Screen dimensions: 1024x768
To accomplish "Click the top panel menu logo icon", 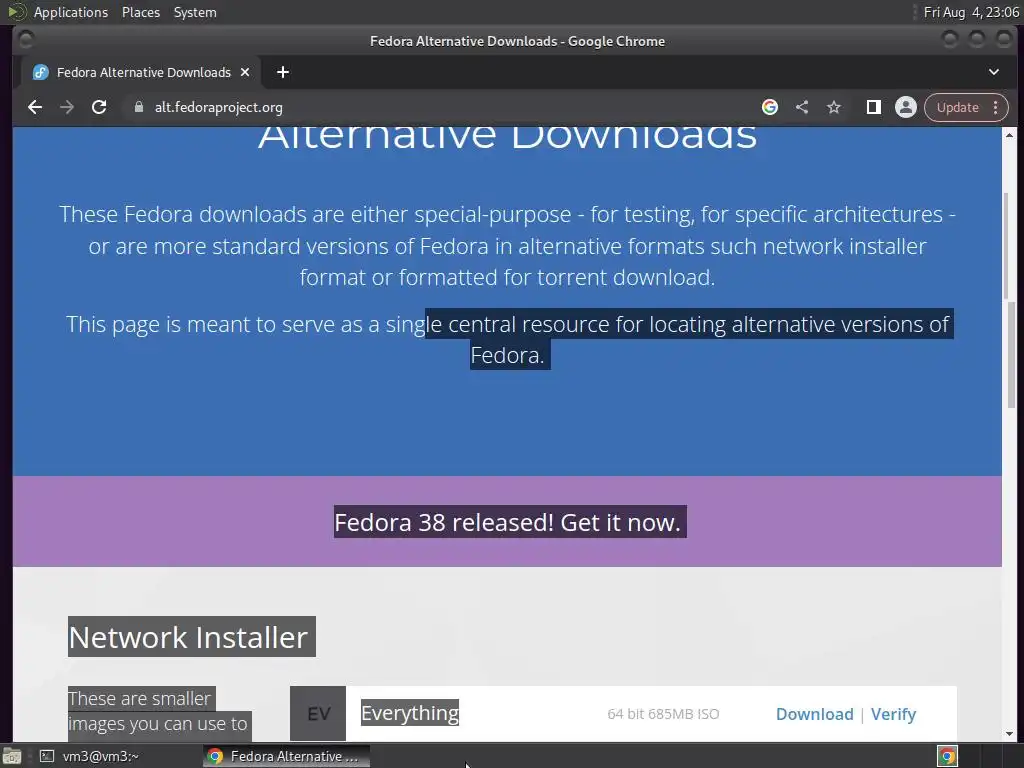I will 16,12.
